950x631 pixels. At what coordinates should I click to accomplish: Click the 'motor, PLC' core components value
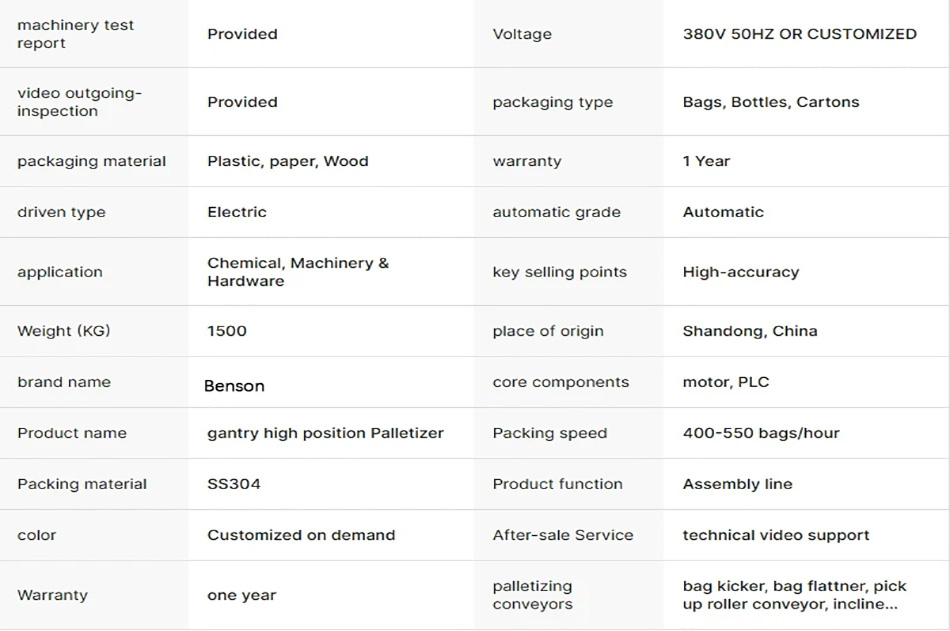[725, 382]
